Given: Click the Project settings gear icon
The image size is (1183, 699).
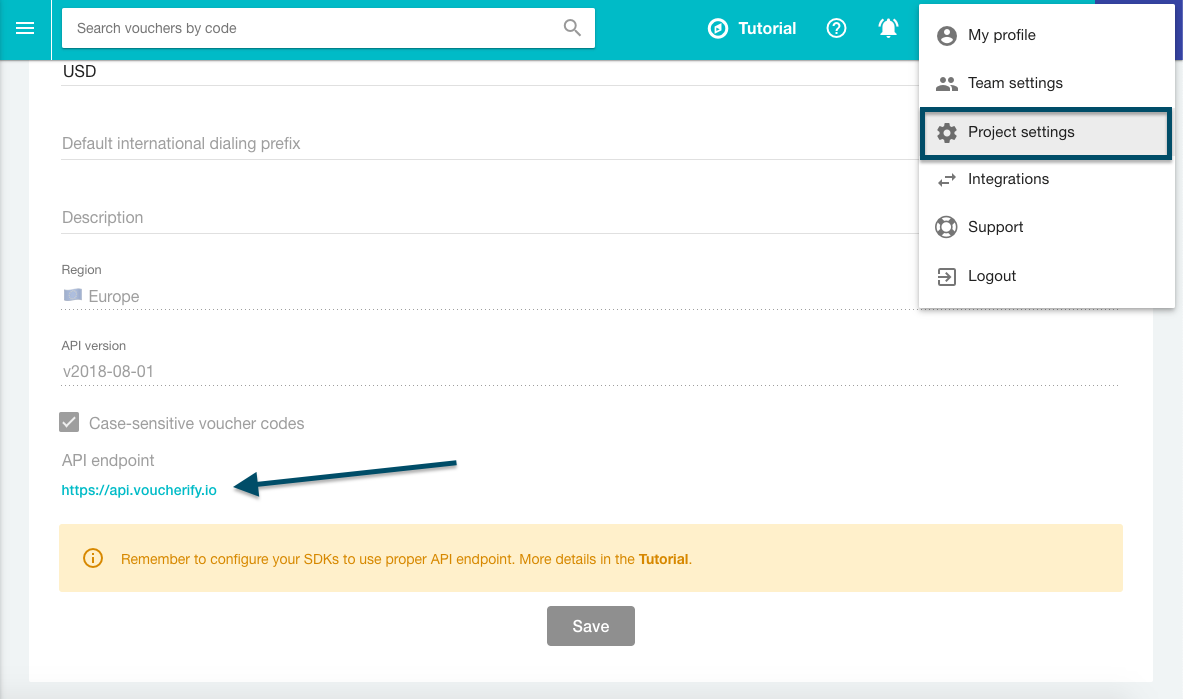Looking at the screenshot, I should (946, 132).
